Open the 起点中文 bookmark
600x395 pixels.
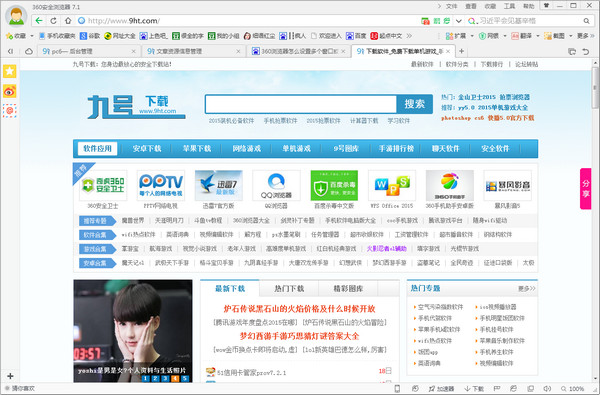(386, 36)
